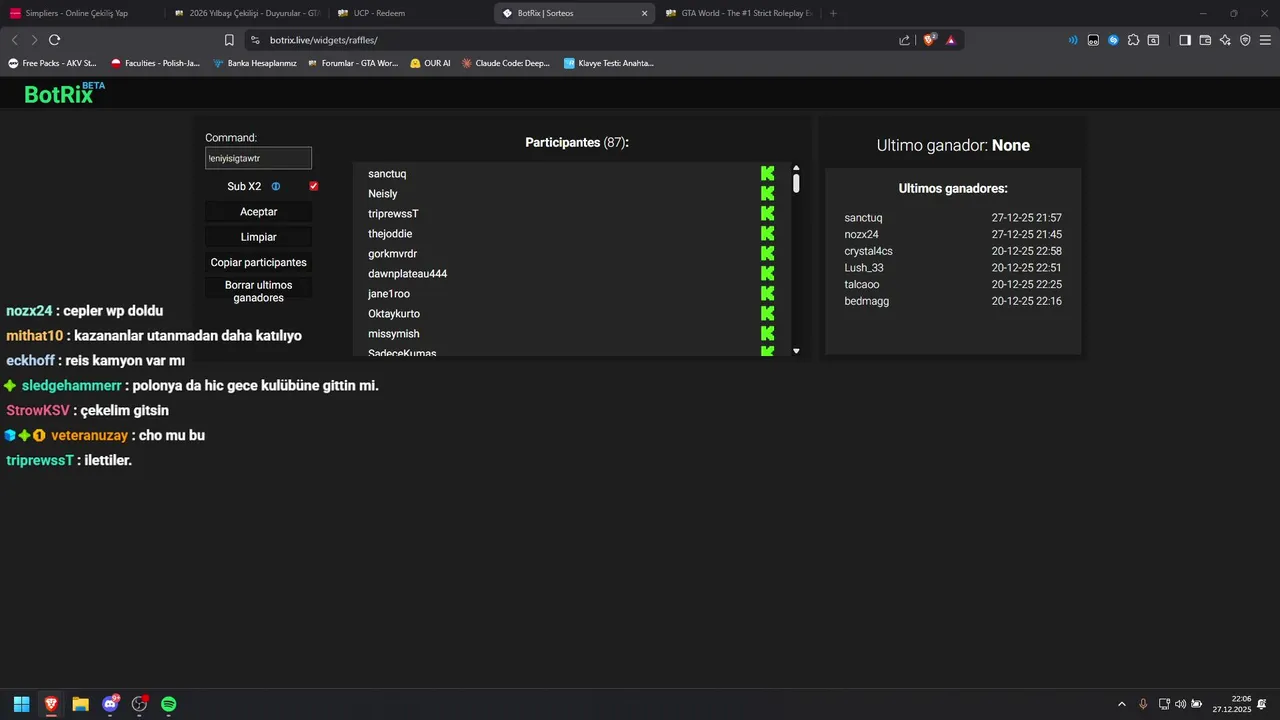The width and height of the screenshot is (1280, 720).
Task: Switch to the Simpliers - Online Çekiliş Yap tab
Action: (x=80, y=13)
